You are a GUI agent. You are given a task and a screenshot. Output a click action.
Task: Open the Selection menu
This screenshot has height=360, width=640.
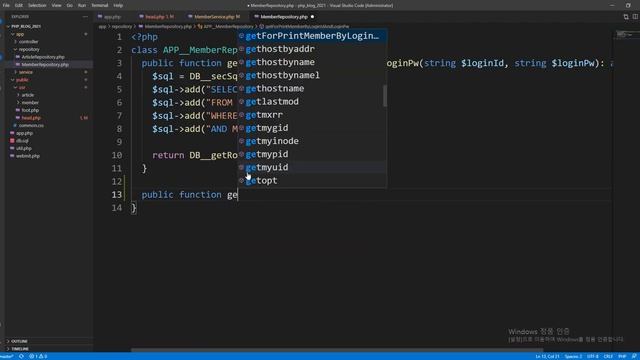coord(37,5)
